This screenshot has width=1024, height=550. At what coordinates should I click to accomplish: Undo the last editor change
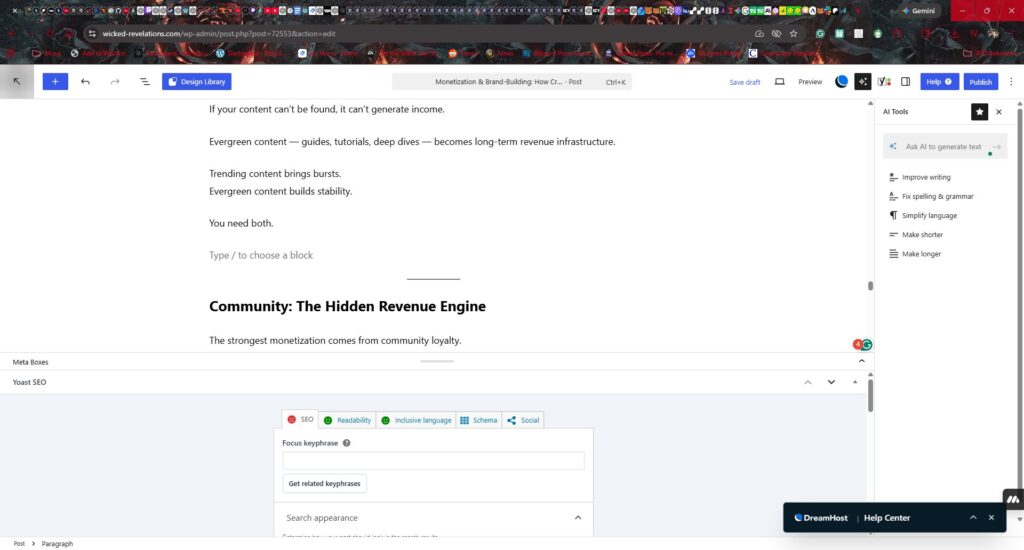(85, 82)
